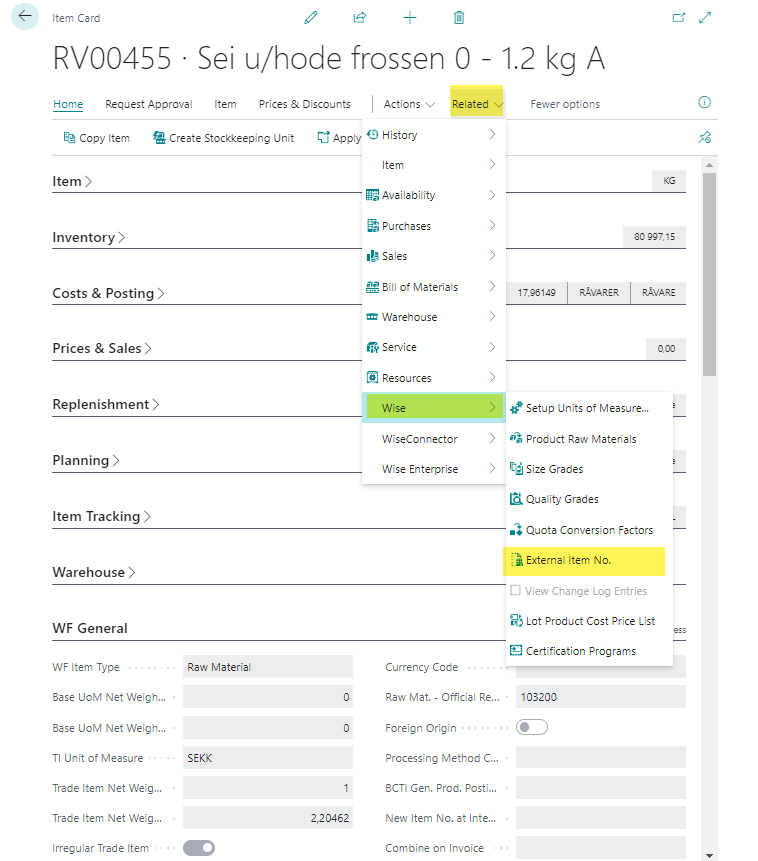Click the share icon
This screenshot has width=758, height=861.
pos(360,18)
